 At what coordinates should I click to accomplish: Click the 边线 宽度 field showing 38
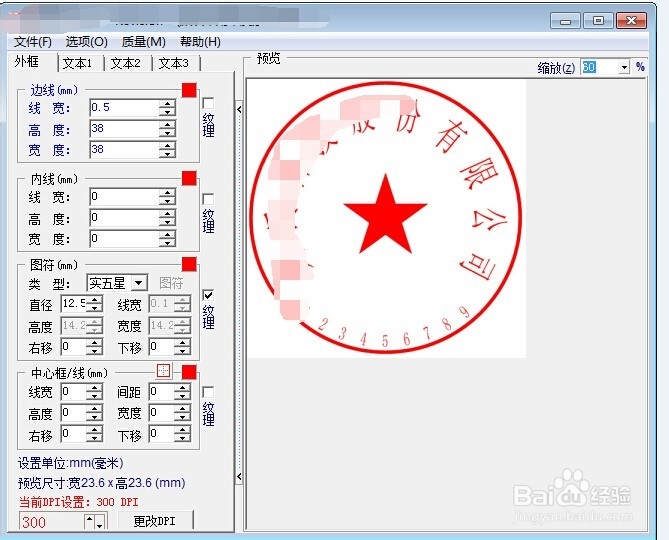coord(124,149)
